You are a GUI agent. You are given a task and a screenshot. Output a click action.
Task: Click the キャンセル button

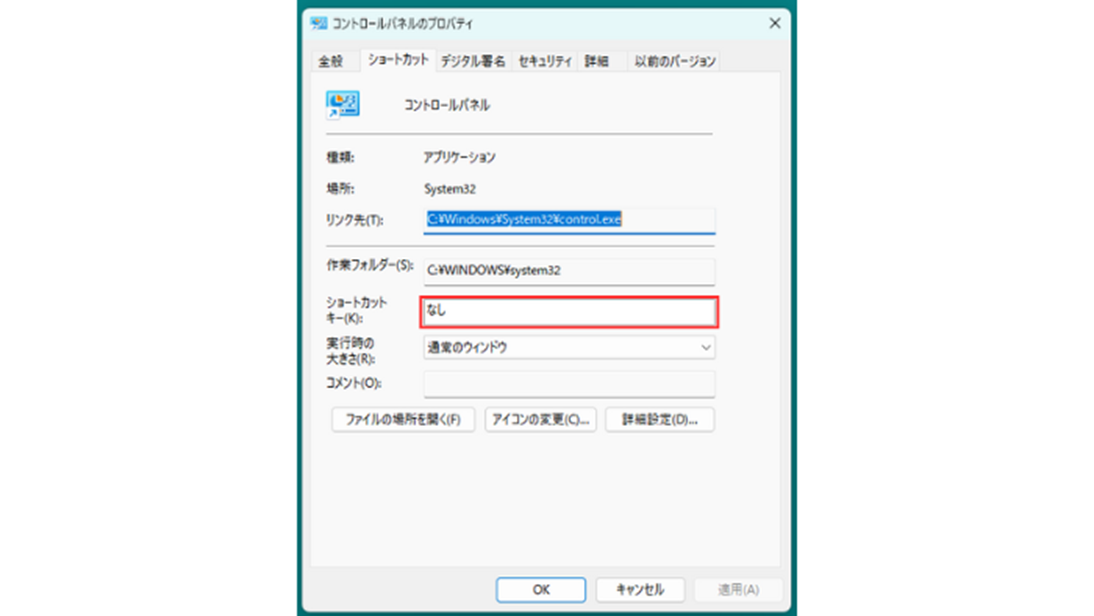[x=640, y=589]
